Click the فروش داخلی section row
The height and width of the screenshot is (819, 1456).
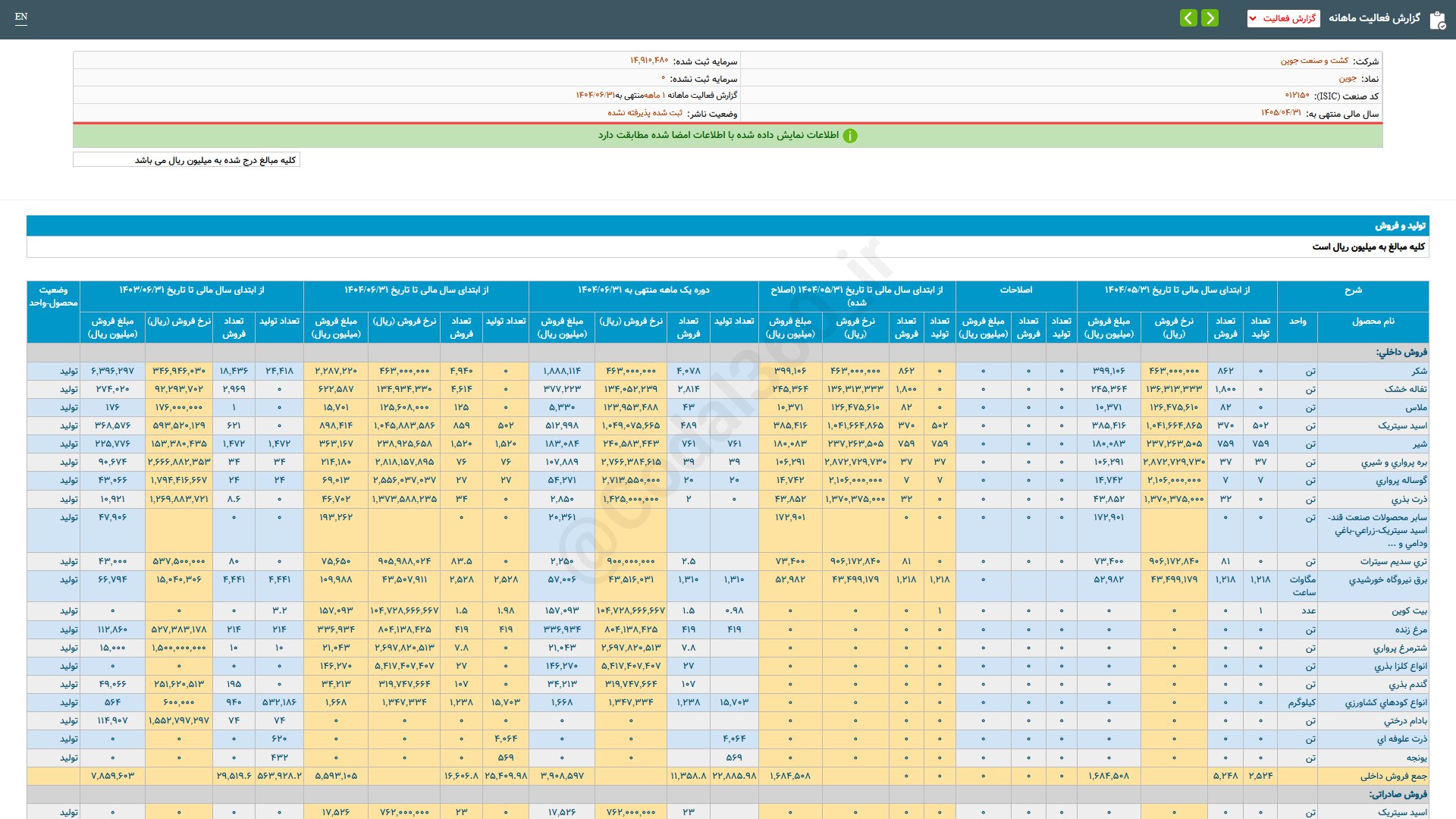click(1401, 353)
